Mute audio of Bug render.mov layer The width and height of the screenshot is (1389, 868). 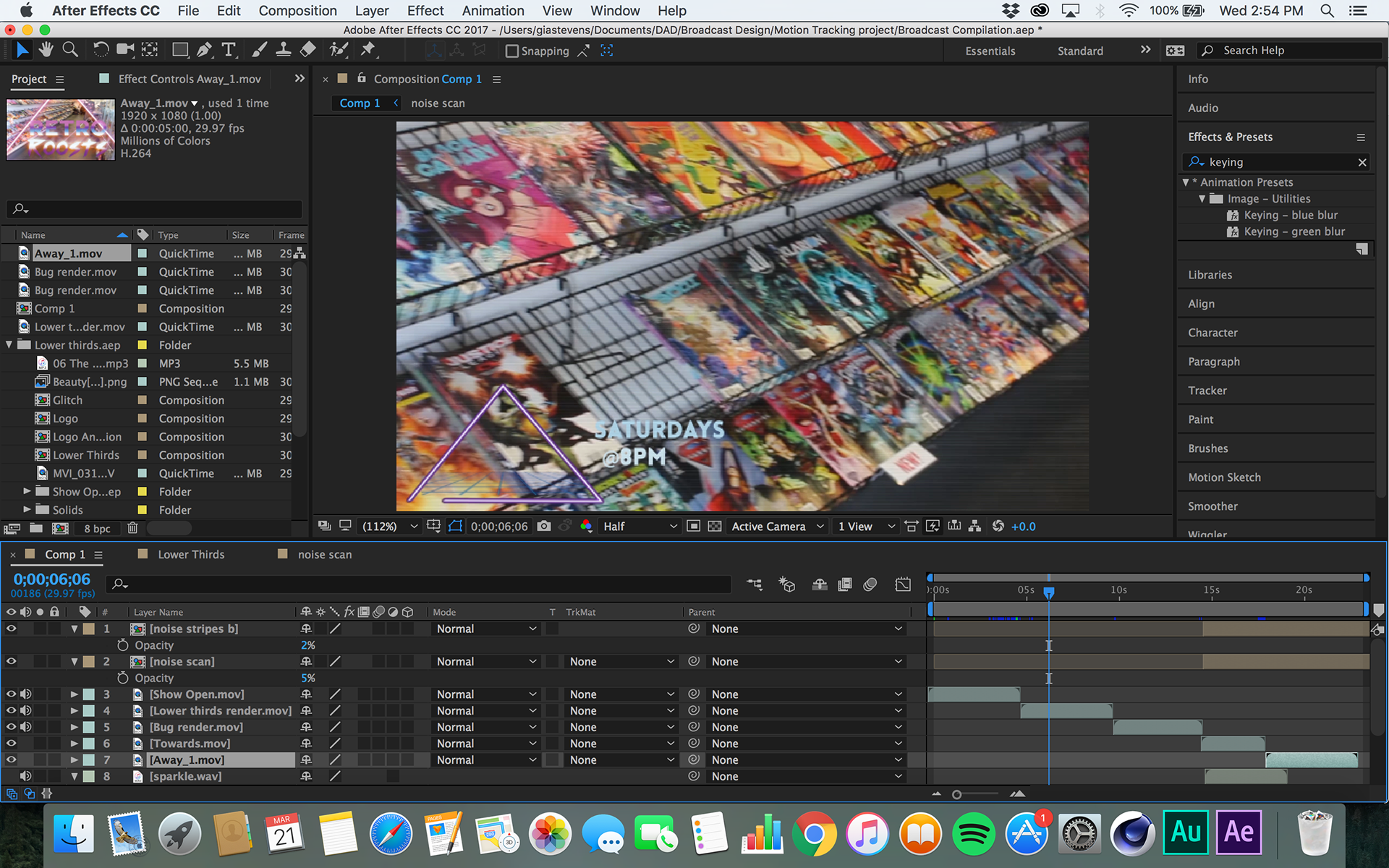pos(26,727)
